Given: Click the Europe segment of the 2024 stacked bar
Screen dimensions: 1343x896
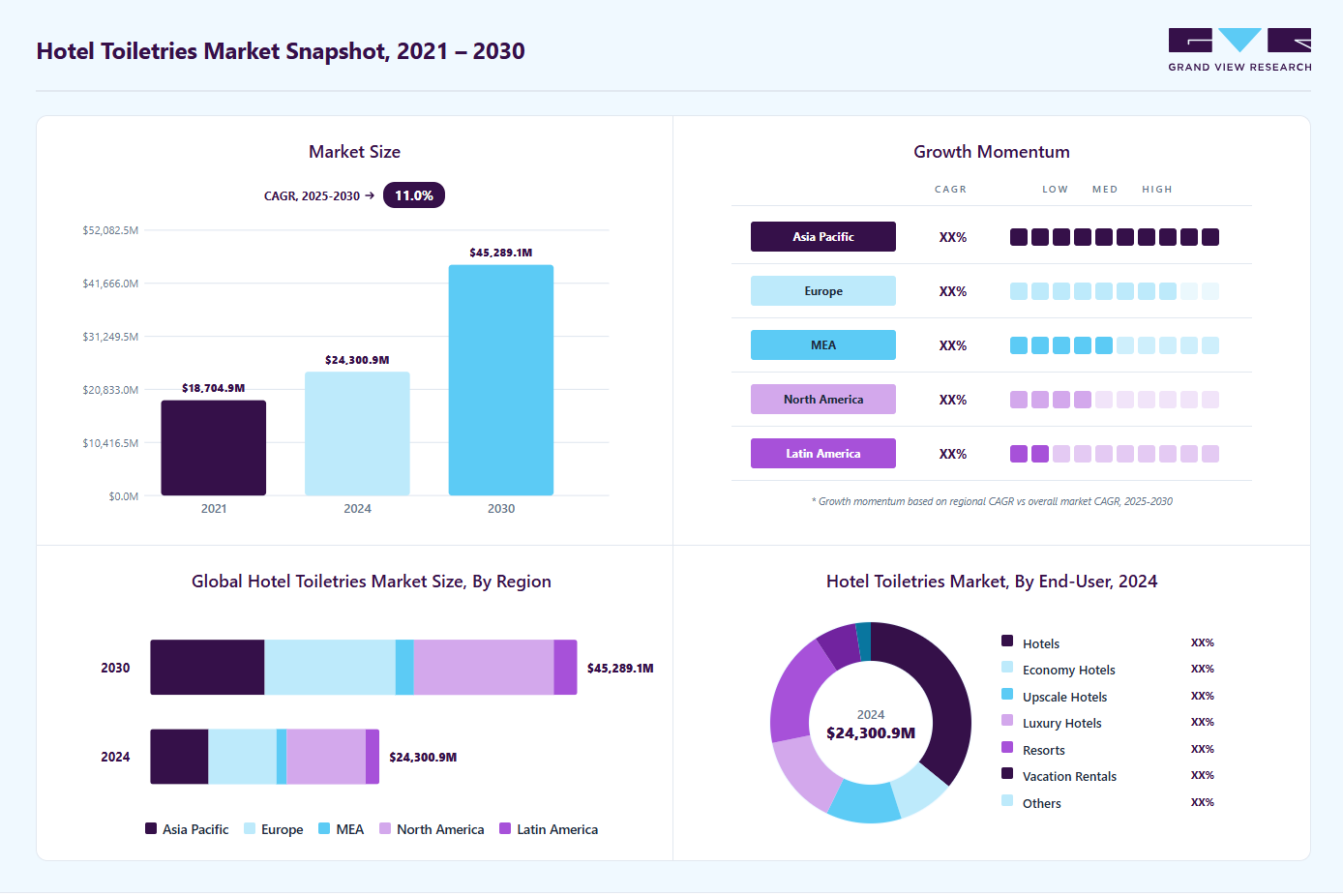Looking at the screenshot, I should (243, 757).
